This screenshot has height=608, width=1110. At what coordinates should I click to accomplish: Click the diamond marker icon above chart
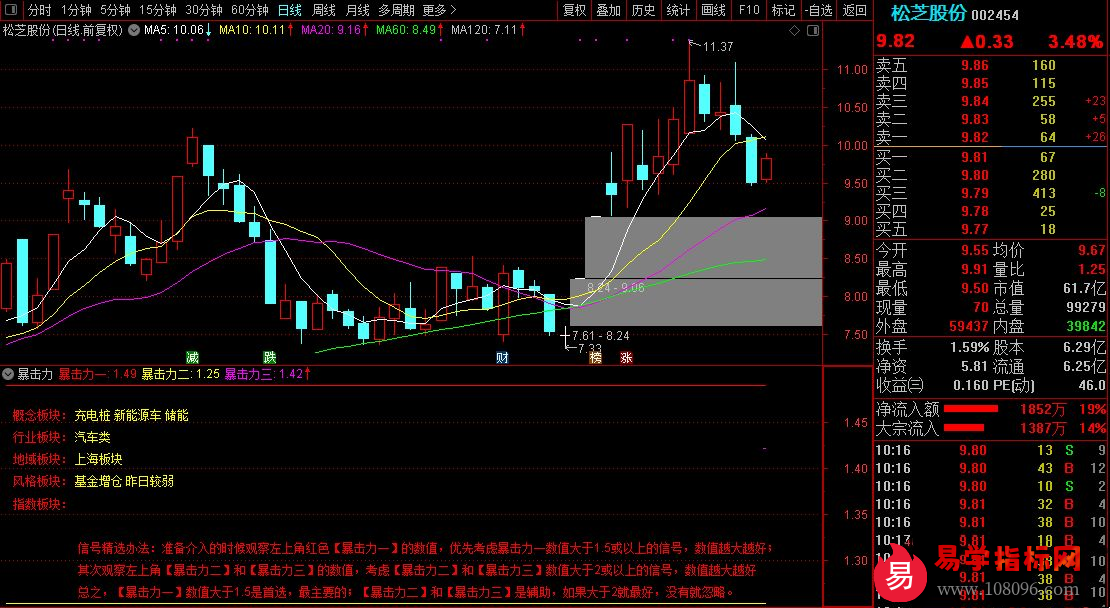(794, 30)
